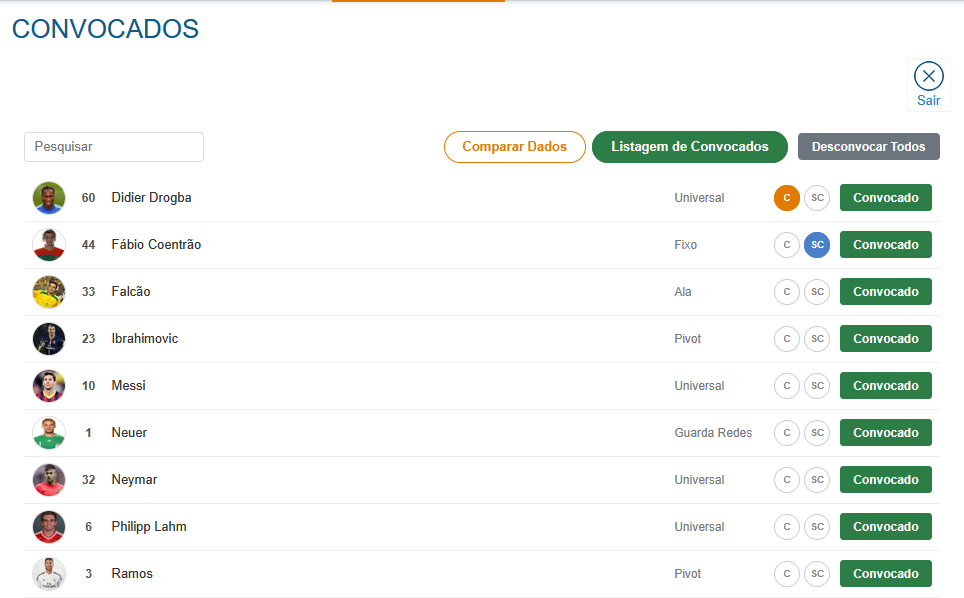Toggle sub-captain SC for Didier Drogba
Screen dimensions: 964x598
tap(817, 198)
